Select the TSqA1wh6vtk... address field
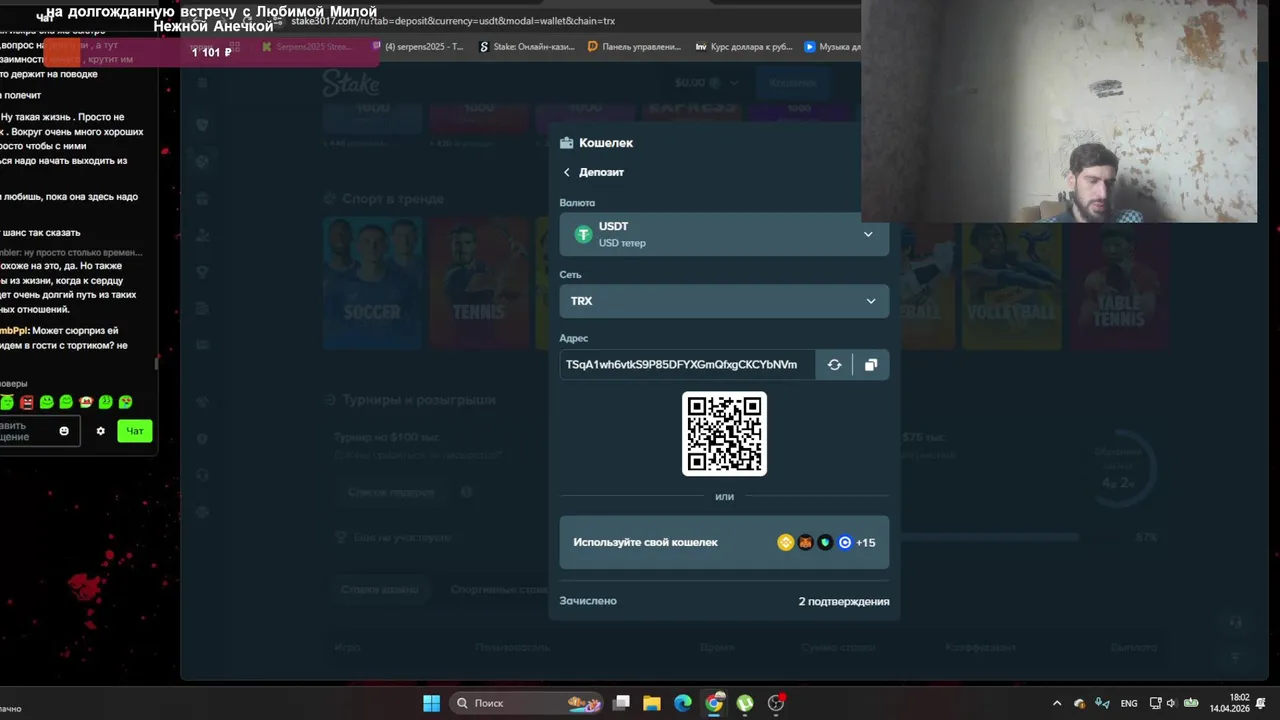This screenshot has height=720, width=1280. coord(687,365)
